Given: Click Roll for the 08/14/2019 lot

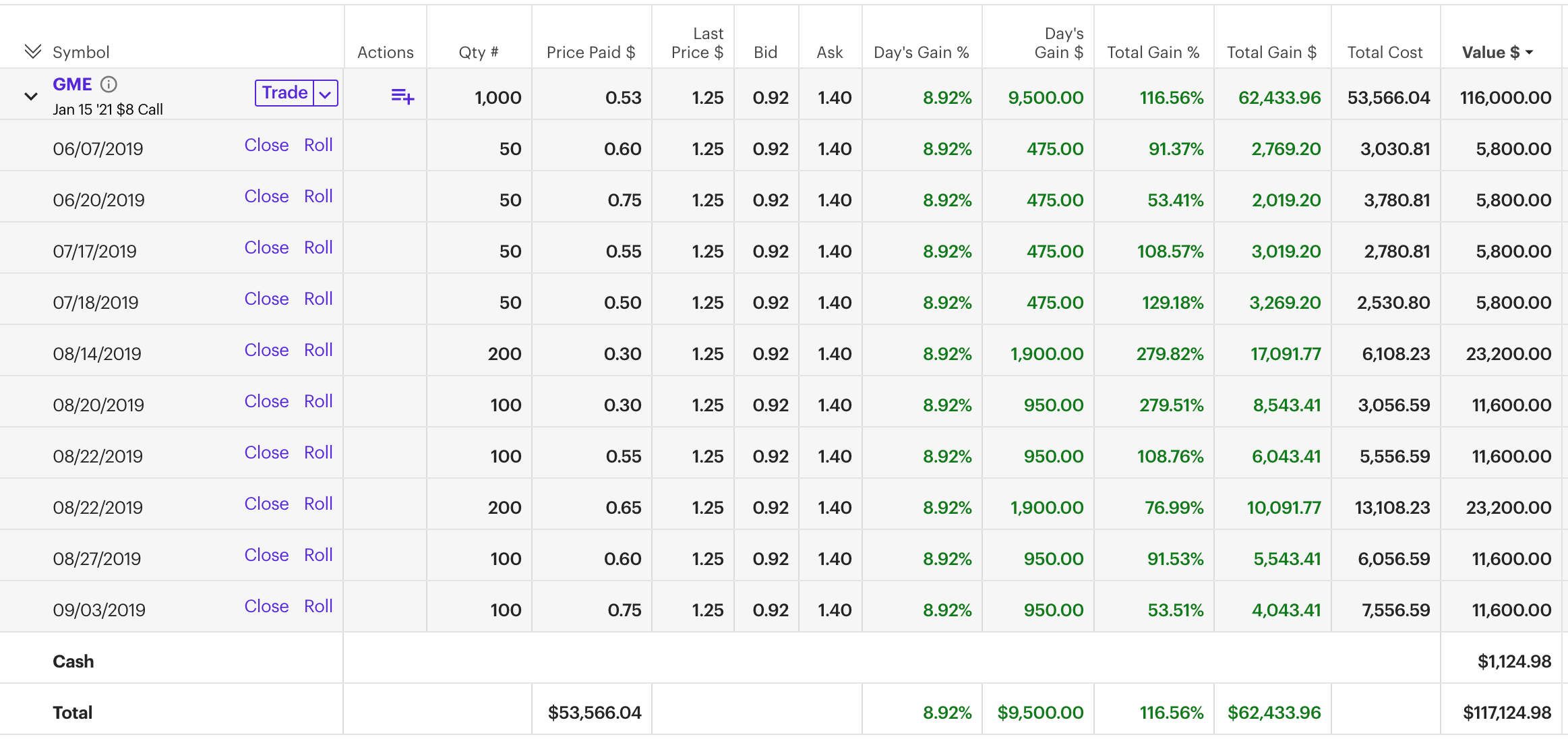Looking at the screenshot, I should (318, 350).
